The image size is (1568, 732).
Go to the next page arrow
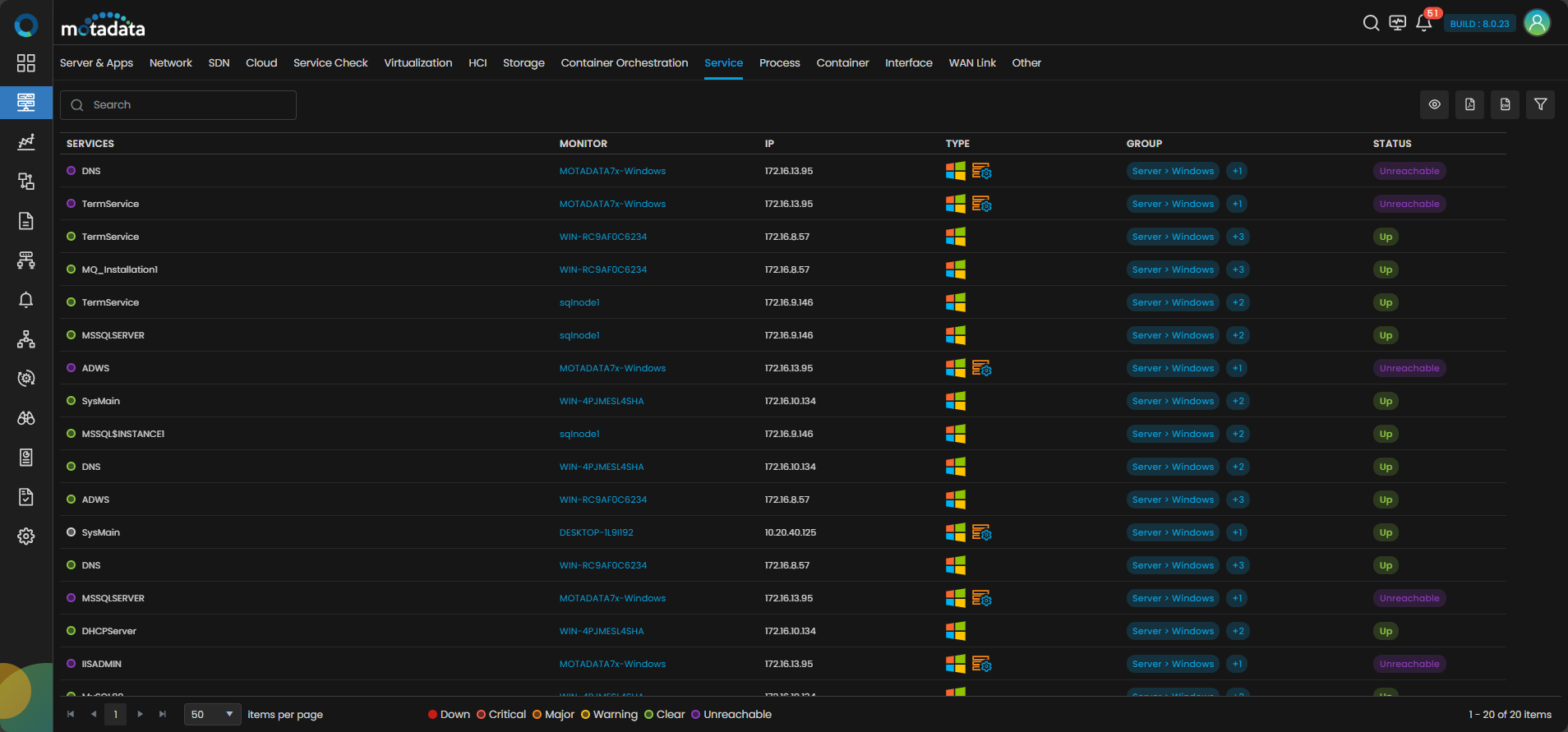(x=141, y=714)
